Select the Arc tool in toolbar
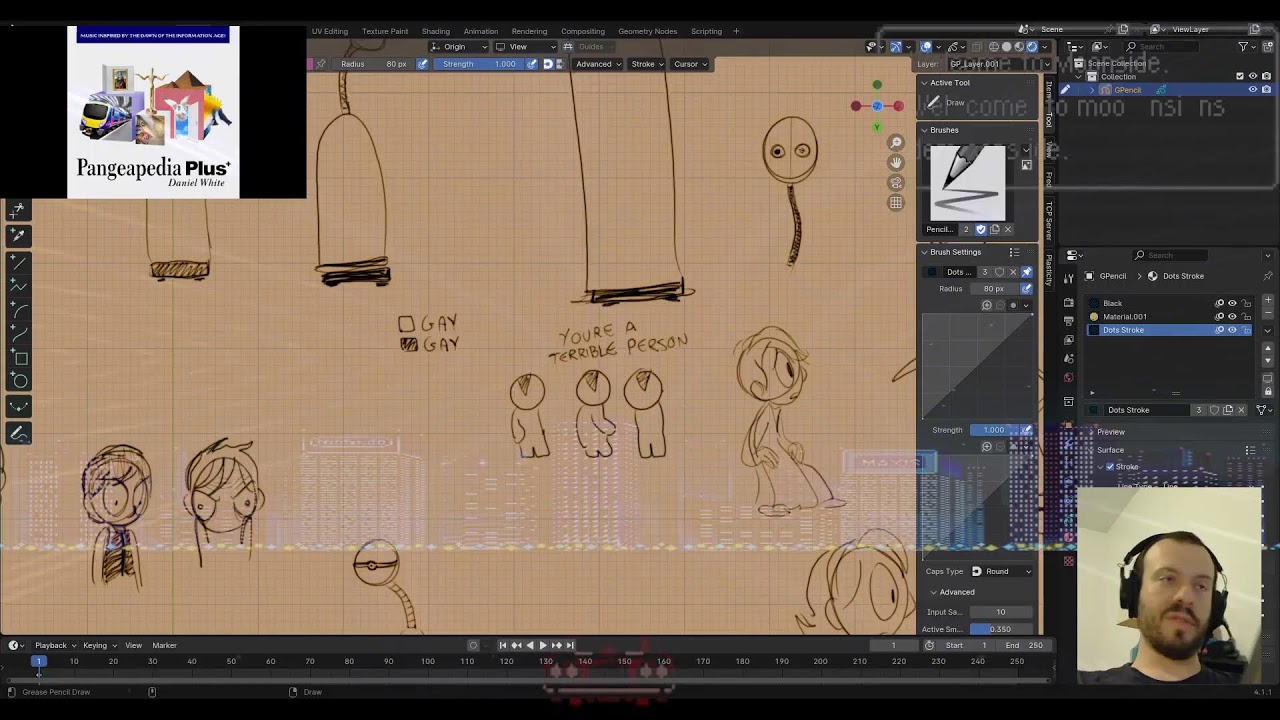Image resolution: width=1280 pixels, height=720 pixels. pyautogui.click(x=18, y=310)
